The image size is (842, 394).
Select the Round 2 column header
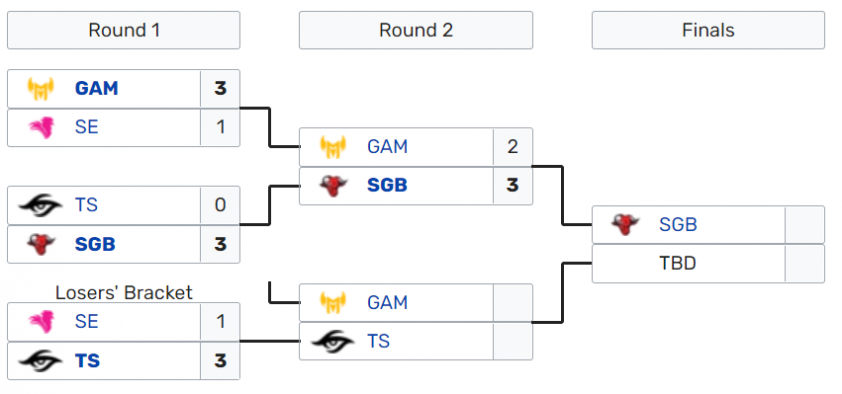416,30
